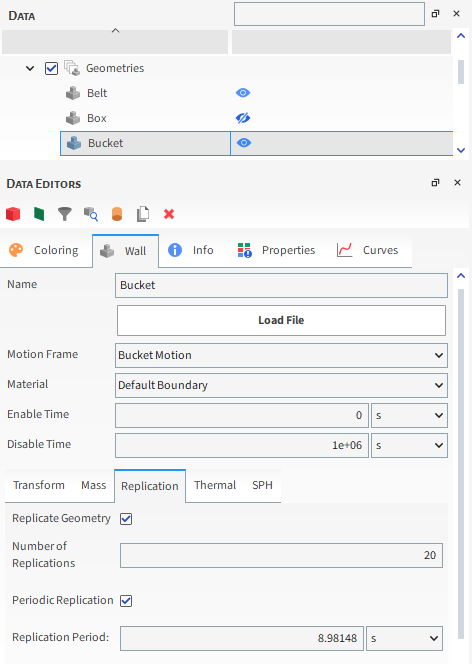Open the Transform sub-tab
The height and width of the screenshot is (664, 472).
coord(39,485)
